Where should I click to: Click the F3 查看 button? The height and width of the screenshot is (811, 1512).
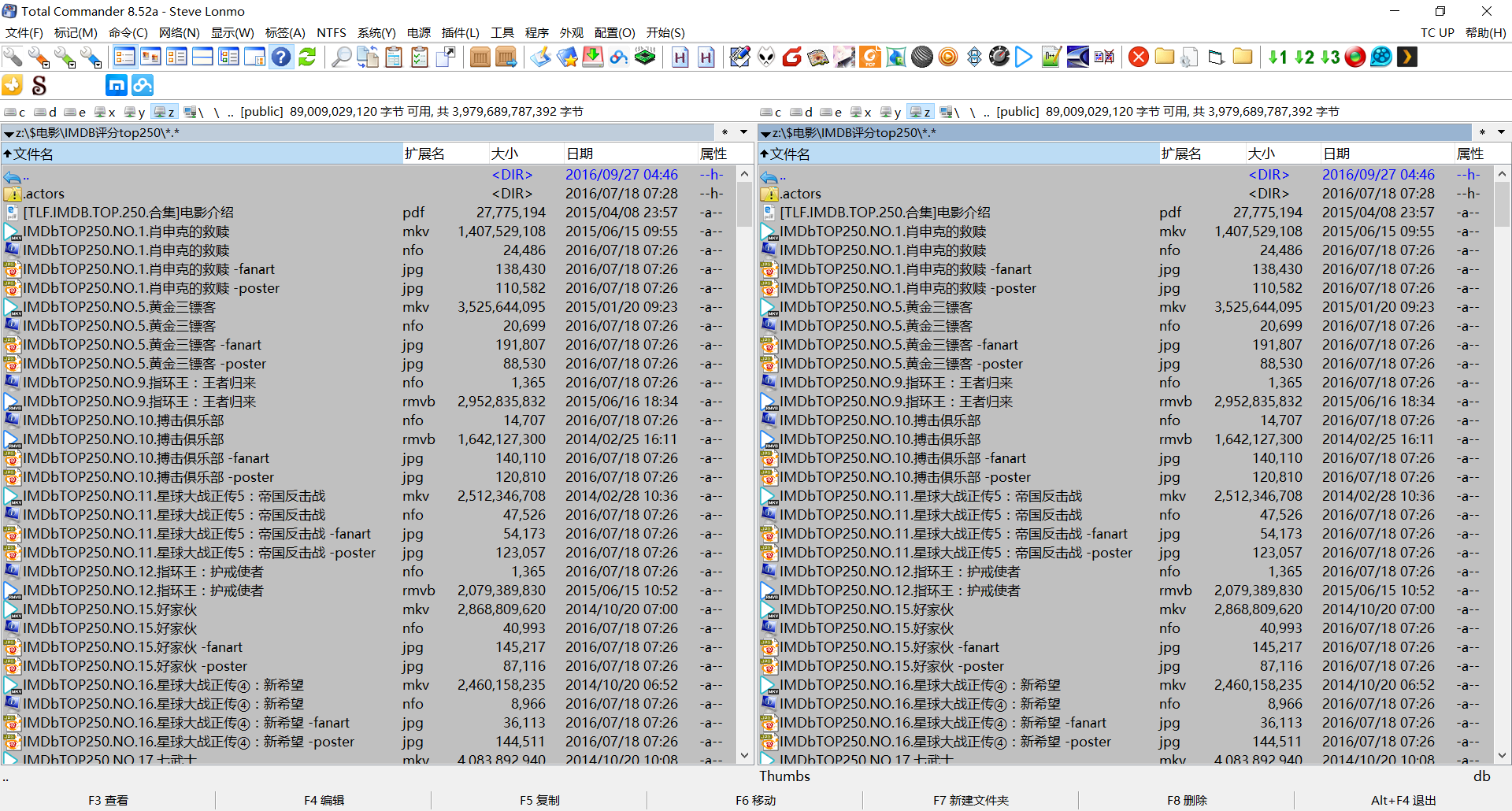coord(108,800)
